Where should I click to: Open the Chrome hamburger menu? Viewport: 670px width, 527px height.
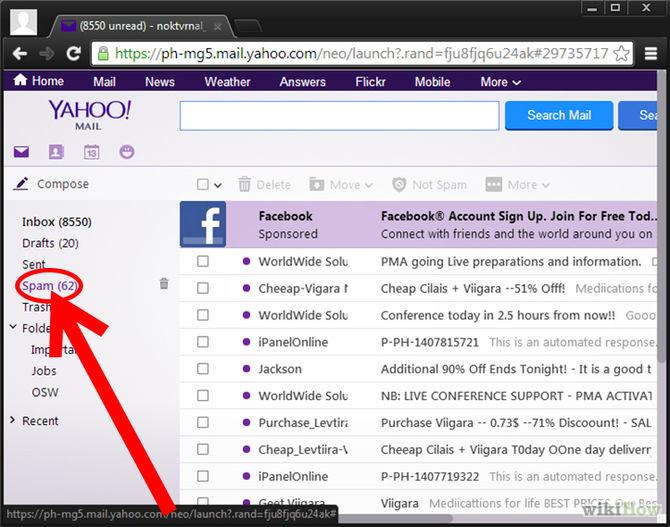pos(651,54)
